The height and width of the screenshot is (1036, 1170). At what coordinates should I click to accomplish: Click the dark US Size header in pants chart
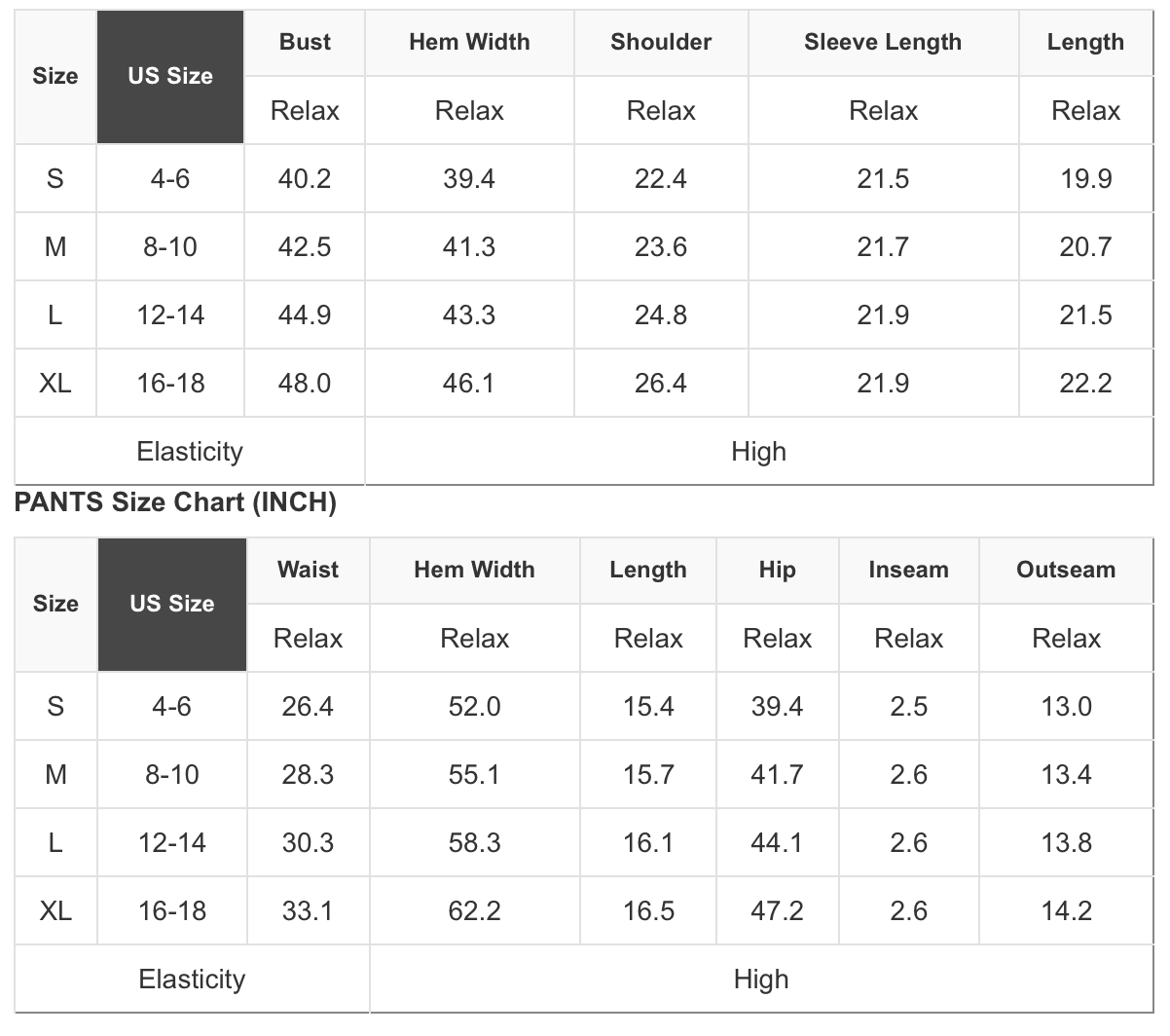click(x=172, y=604)
